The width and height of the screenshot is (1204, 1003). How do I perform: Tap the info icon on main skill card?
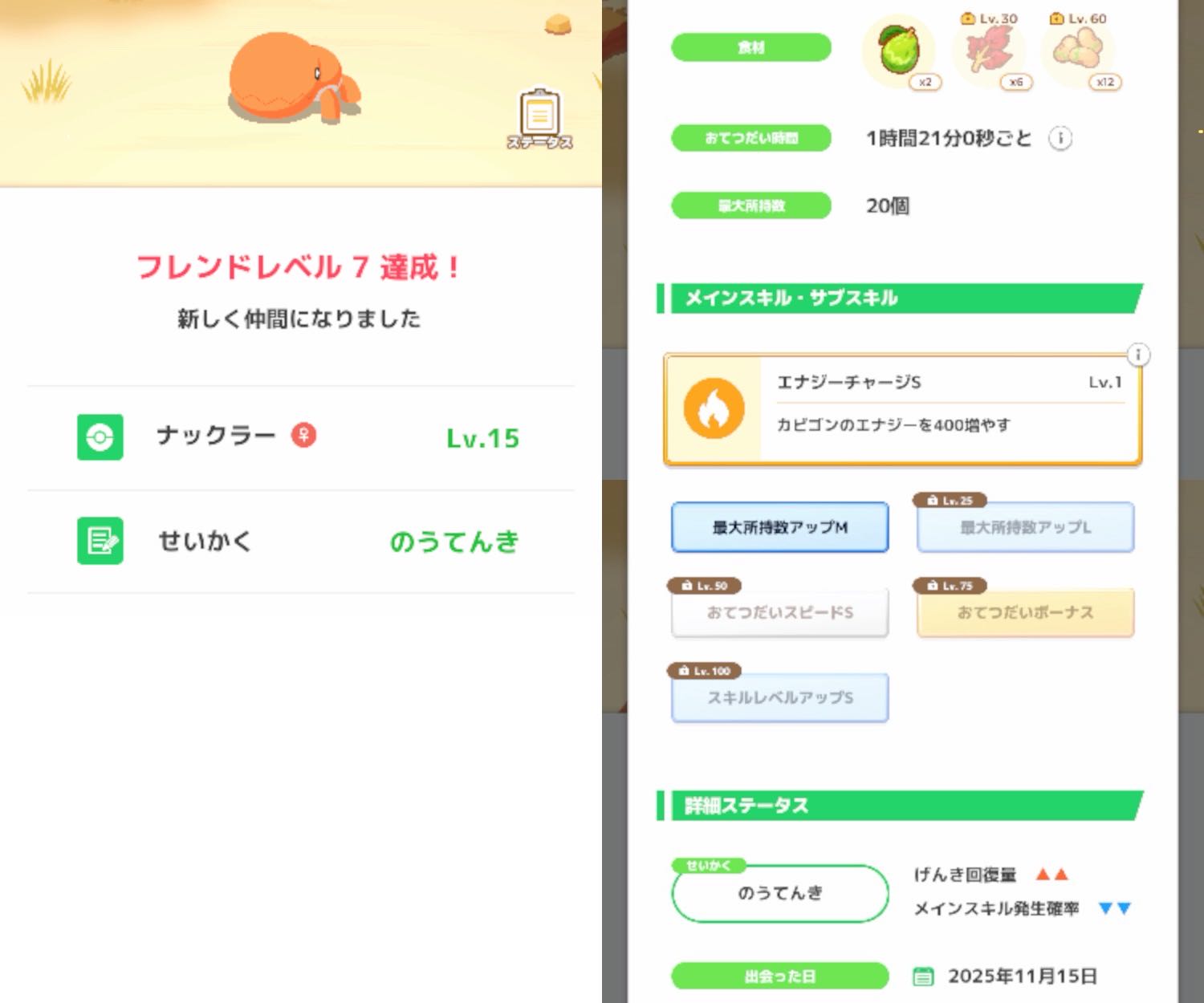tap(1138, 355)
